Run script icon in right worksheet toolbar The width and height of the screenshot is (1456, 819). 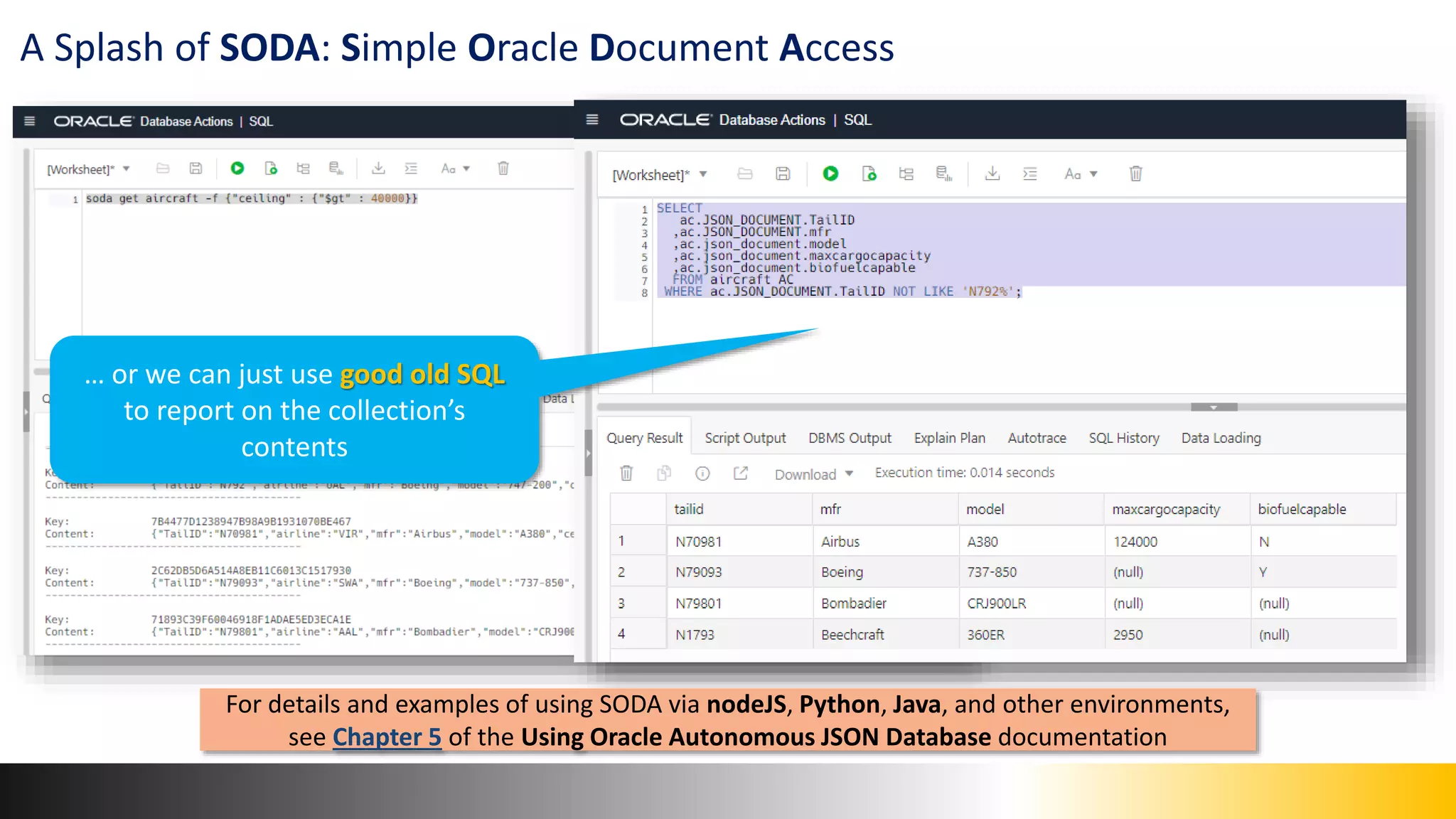tap(869, 173)
